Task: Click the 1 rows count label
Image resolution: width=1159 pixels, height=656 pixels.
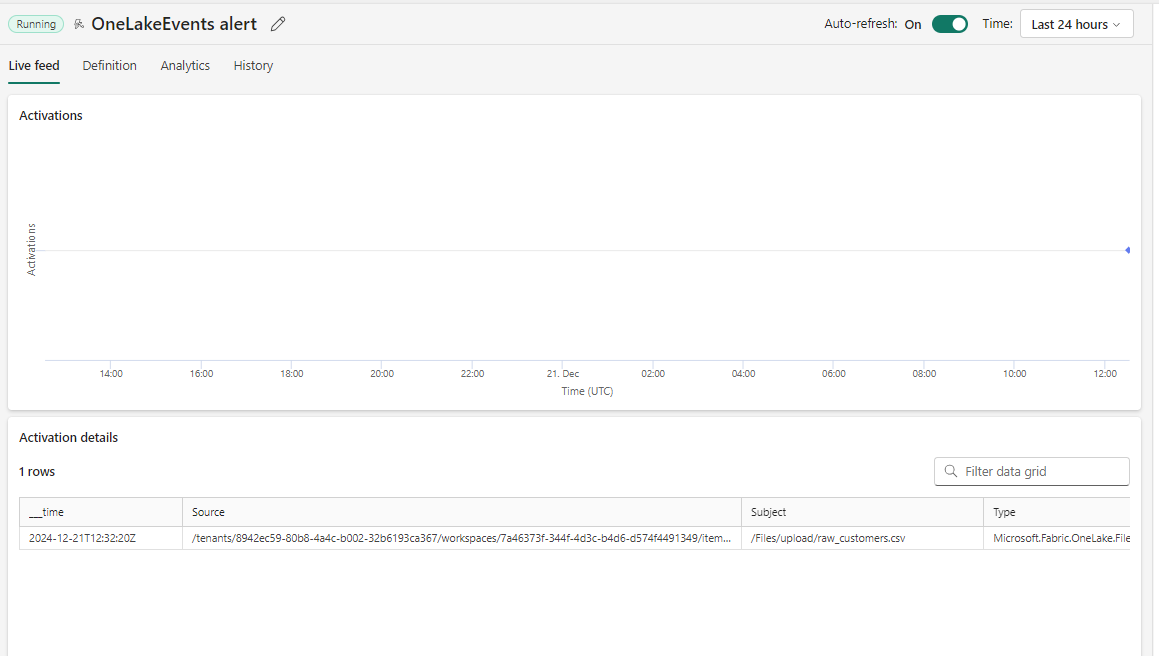Action: 37,472
